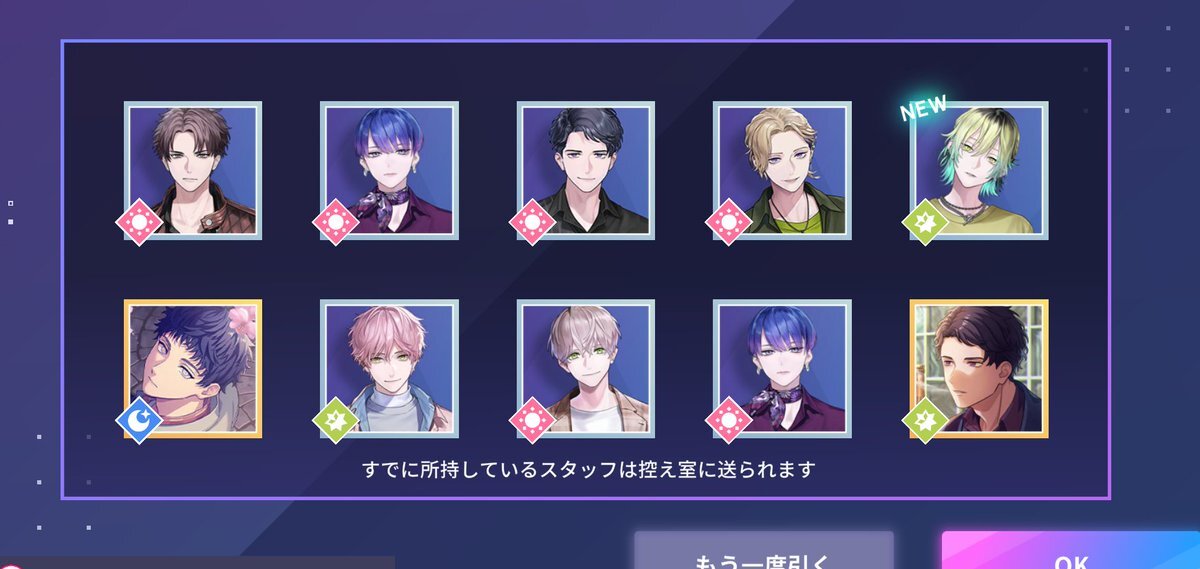Tap the black-haired character in green shirt
1200x569 pixels.
point(586,170)
